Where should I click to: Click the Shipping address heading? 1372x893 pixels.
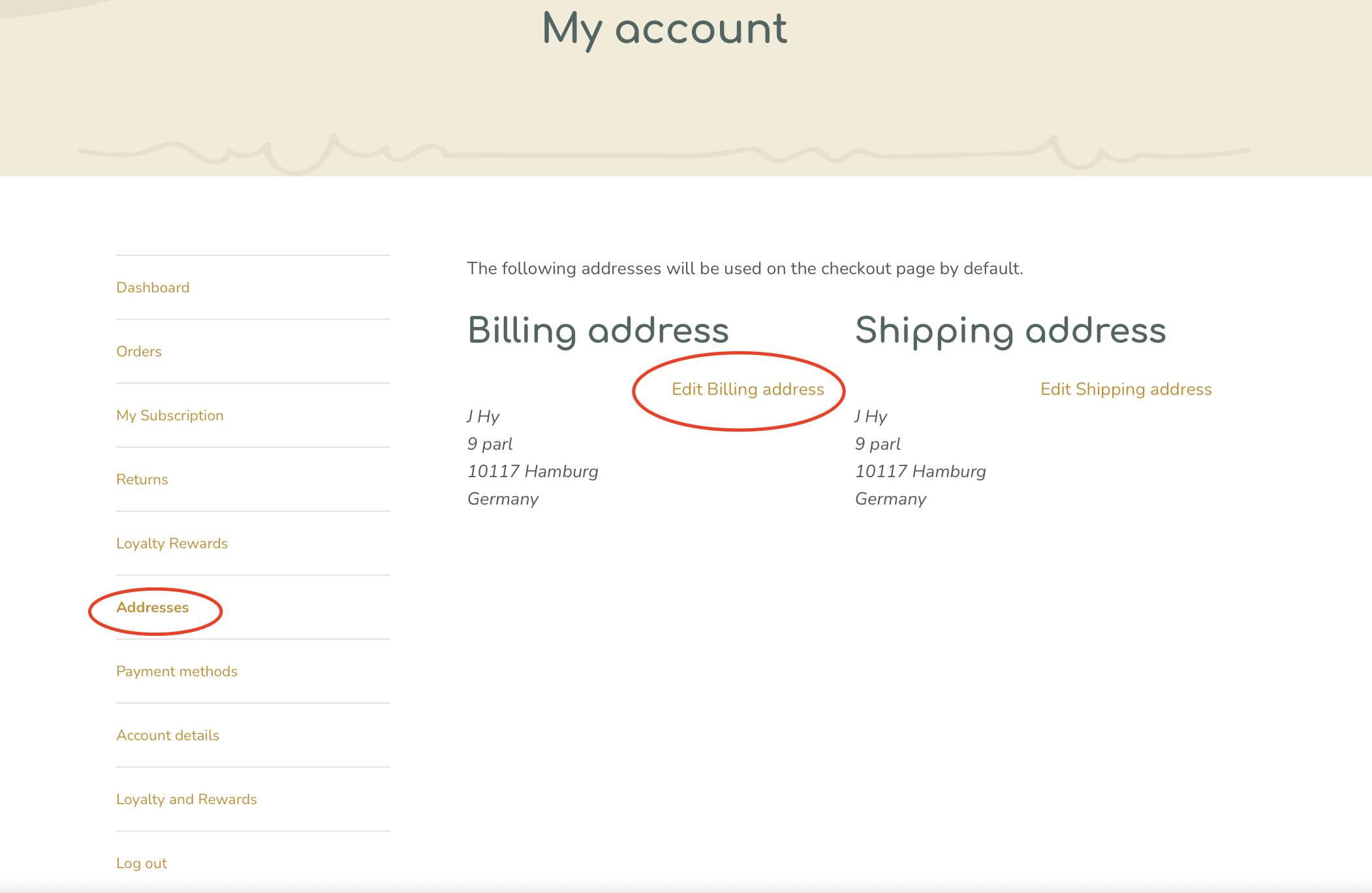[x=1010, y=330]
